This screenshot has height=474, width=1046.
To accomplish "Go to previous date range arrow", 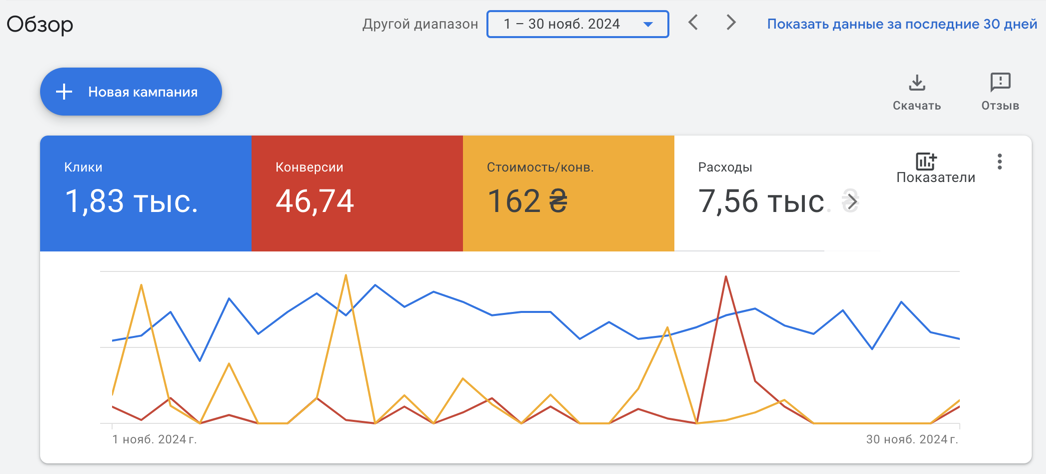I will [x=693, y=23].
